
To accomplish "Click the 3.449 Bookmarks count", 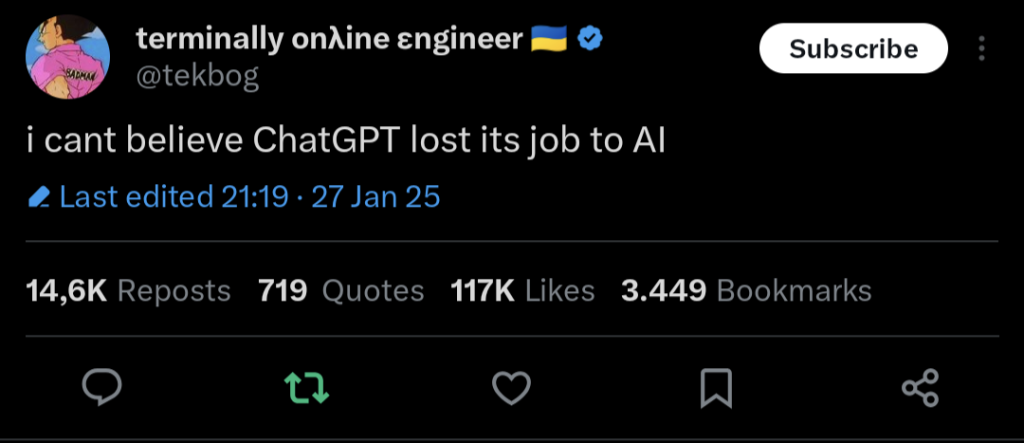I will (x=746, y=291).
